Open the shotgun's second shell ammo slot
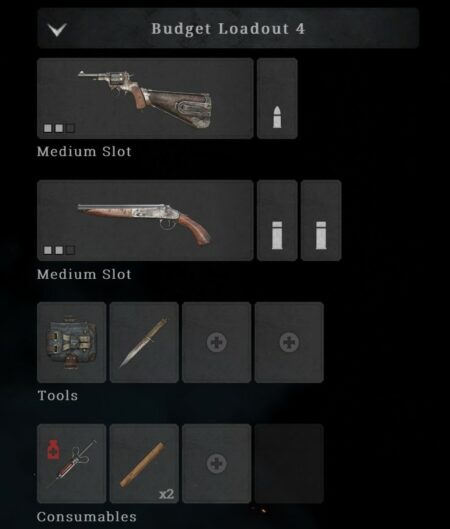This screenshot has width=450, height=529. coord(321,220)
